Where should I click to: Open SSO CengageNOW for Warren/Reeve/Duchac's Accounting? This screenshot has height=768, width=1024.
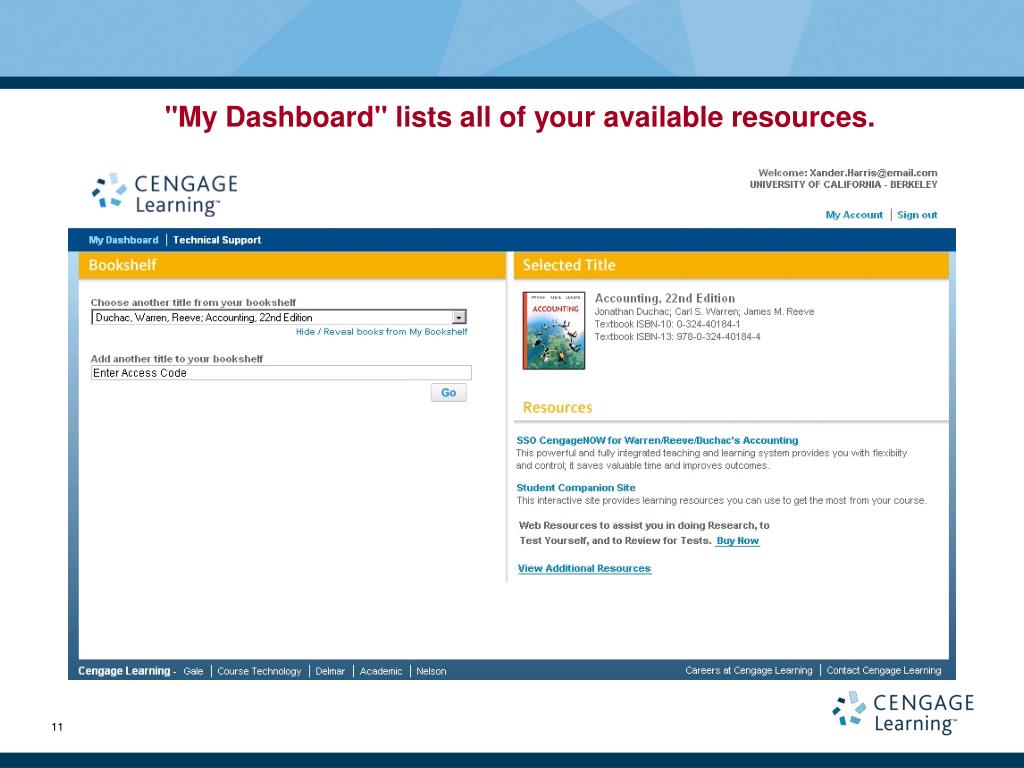[x=657, y=440]
